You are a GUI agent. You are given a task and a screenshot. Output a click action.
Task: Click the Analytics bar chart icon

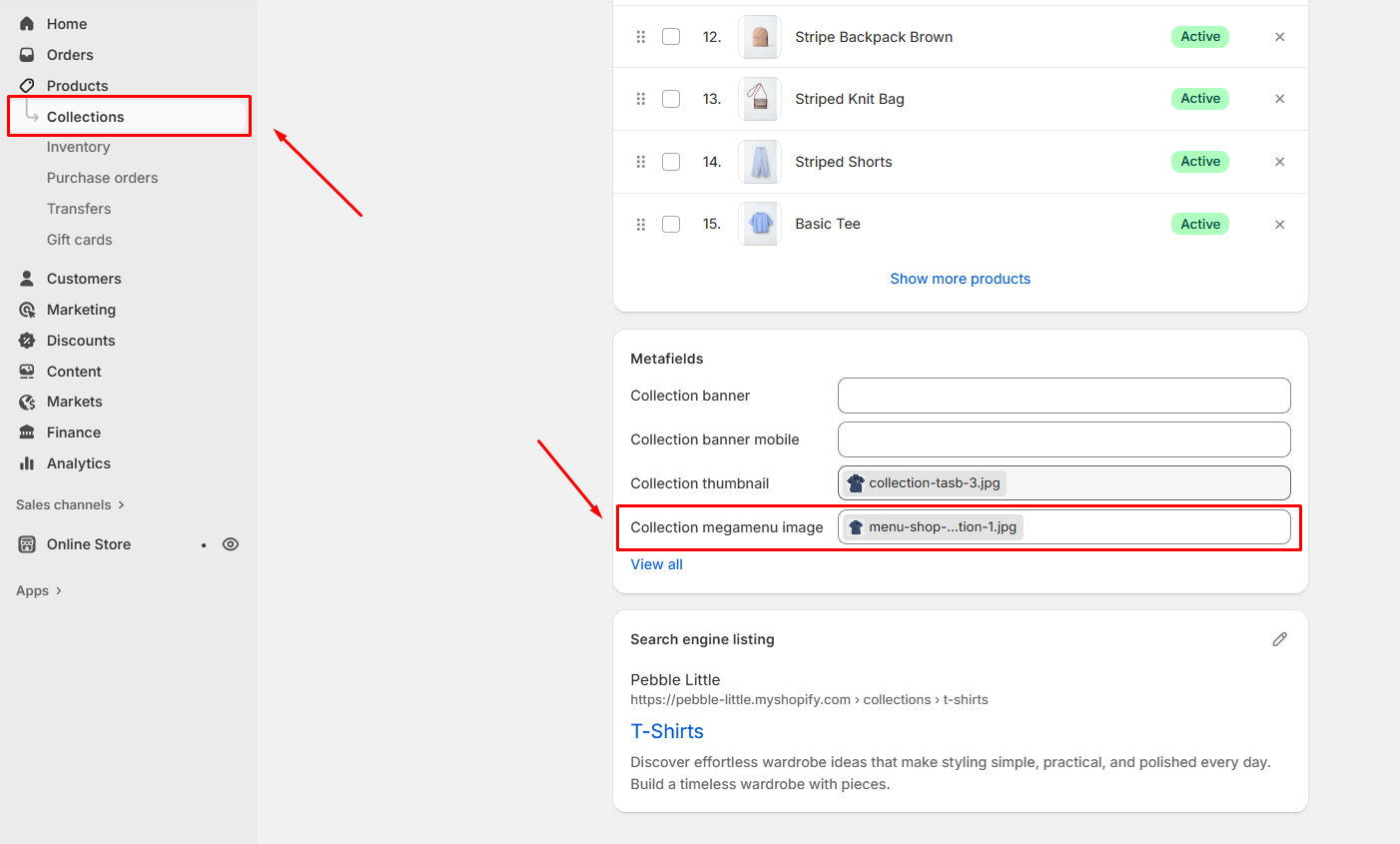click(x=27, y=463)
